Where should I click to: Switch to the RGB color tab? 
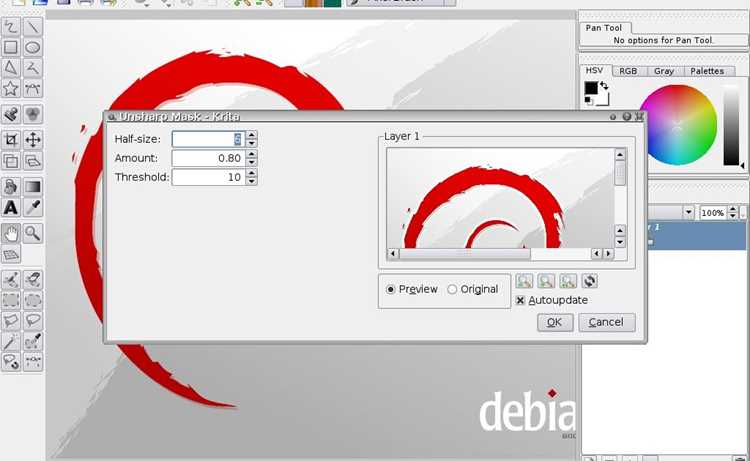point(628,71)
